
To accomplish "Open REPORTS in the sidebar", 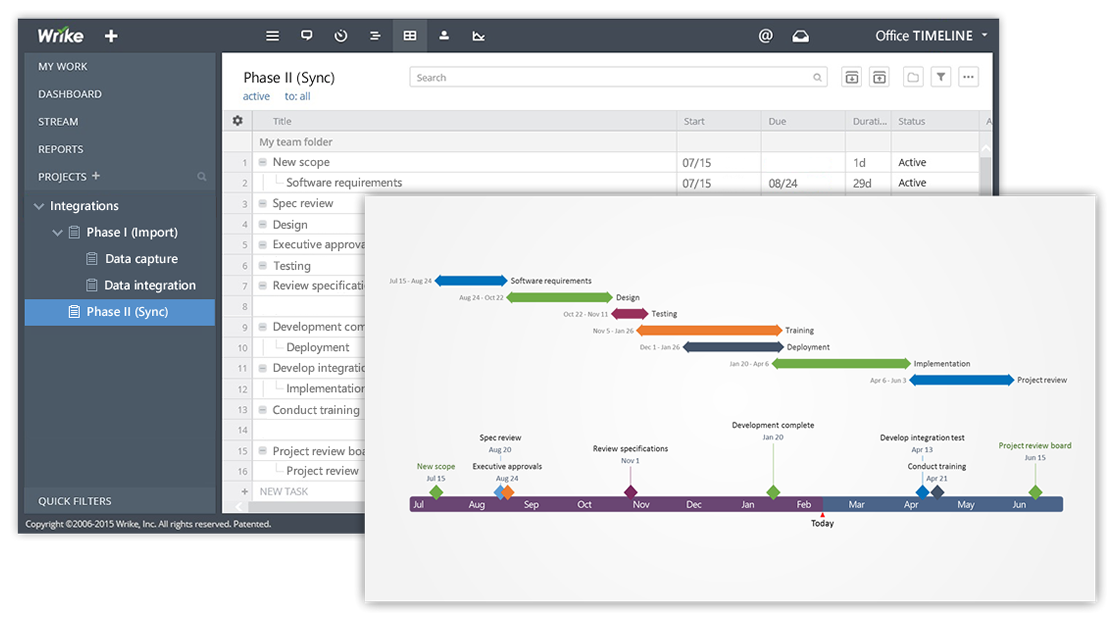I will coord(61,149).
